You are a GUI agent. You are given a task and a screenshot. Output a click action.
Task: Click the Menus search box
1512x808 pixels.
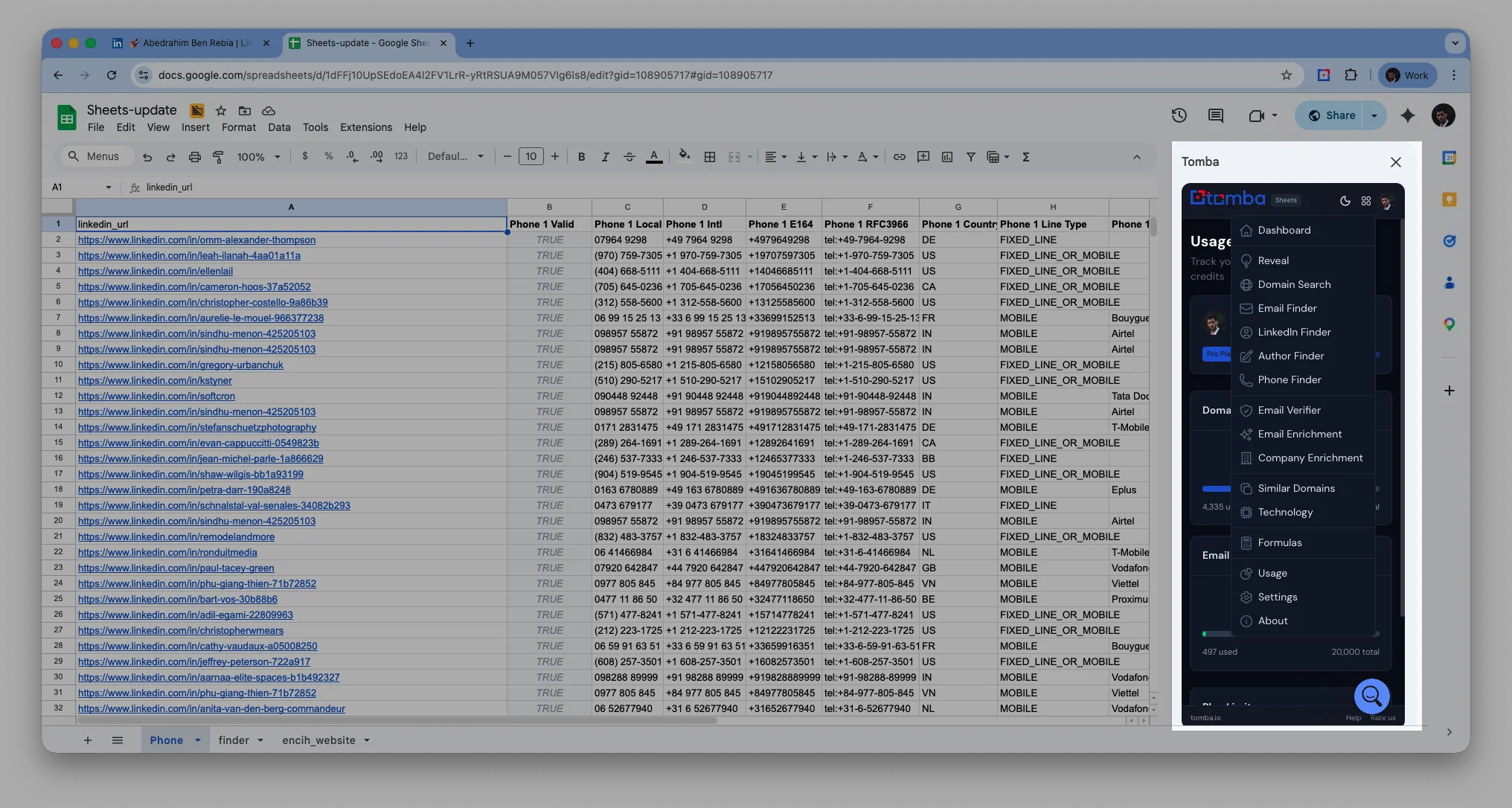tap(94, 157)
